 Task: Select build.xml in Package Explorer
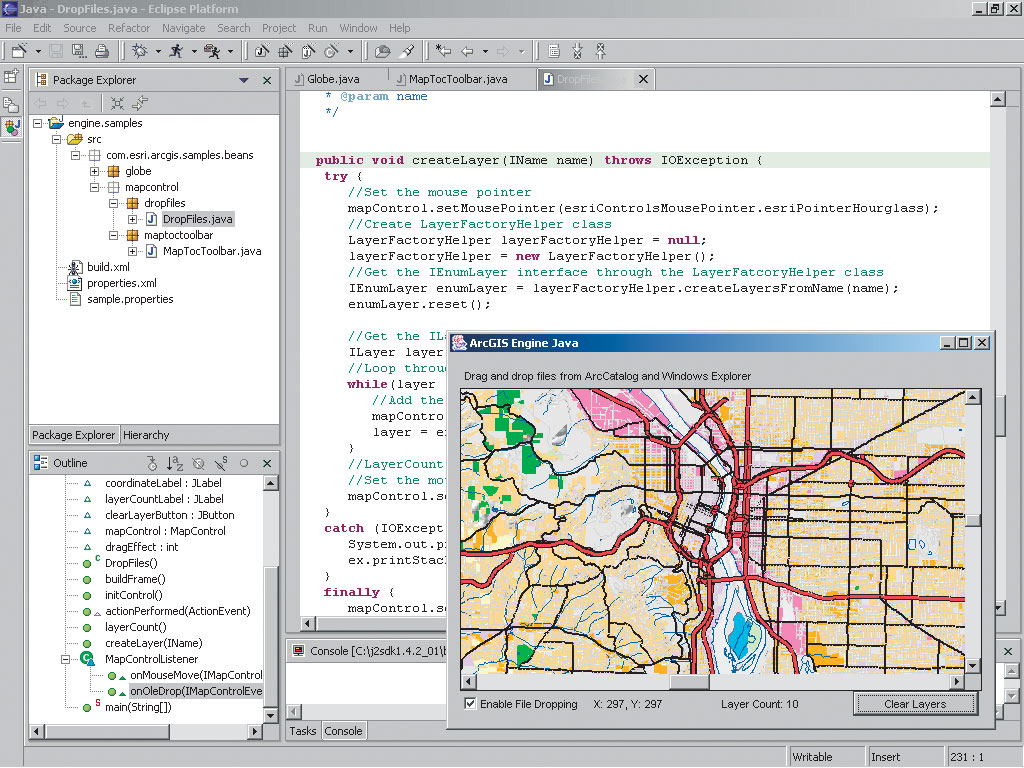tap(108, 267)
